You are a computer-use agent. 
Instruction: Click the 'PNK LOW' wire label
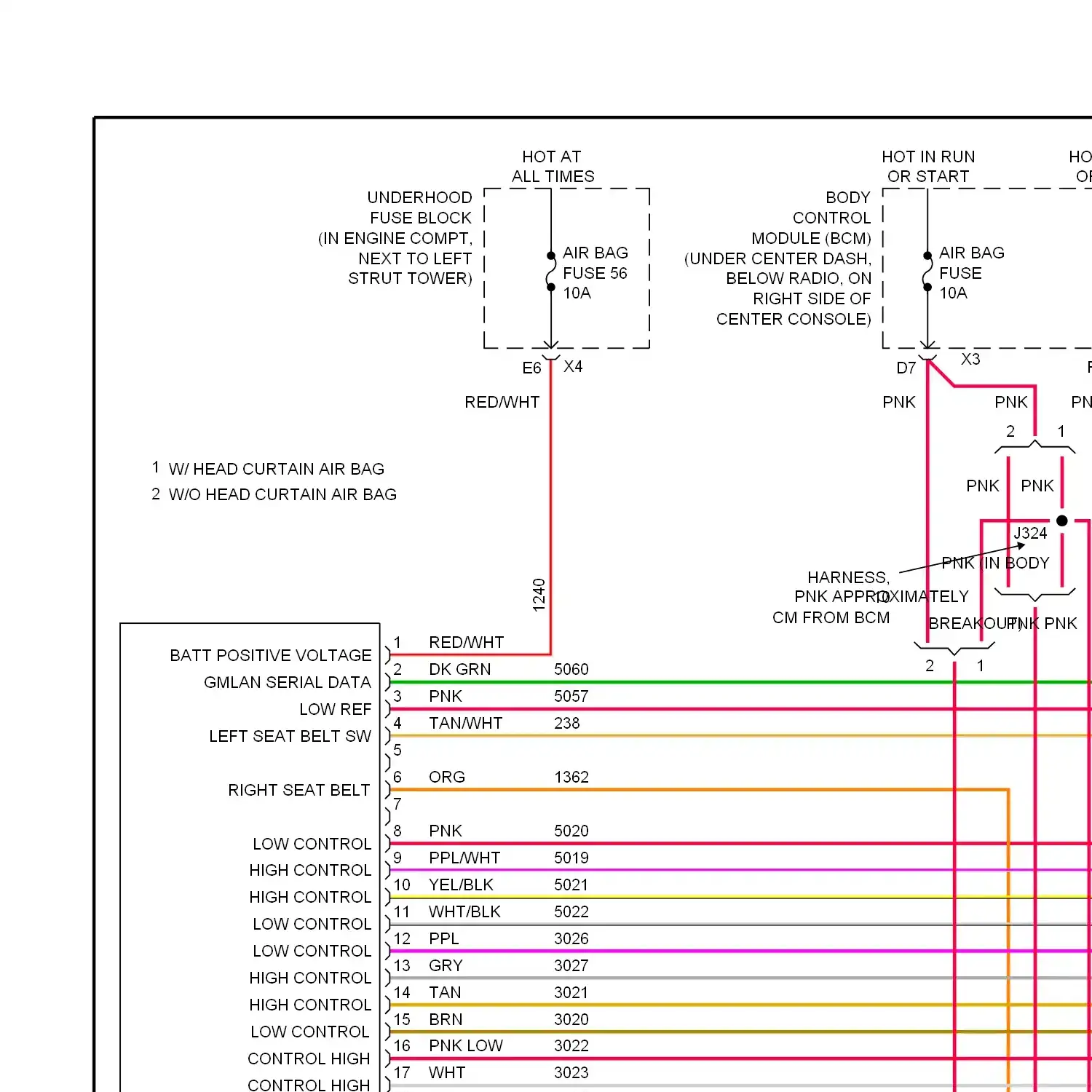(x=466, y=1046)
